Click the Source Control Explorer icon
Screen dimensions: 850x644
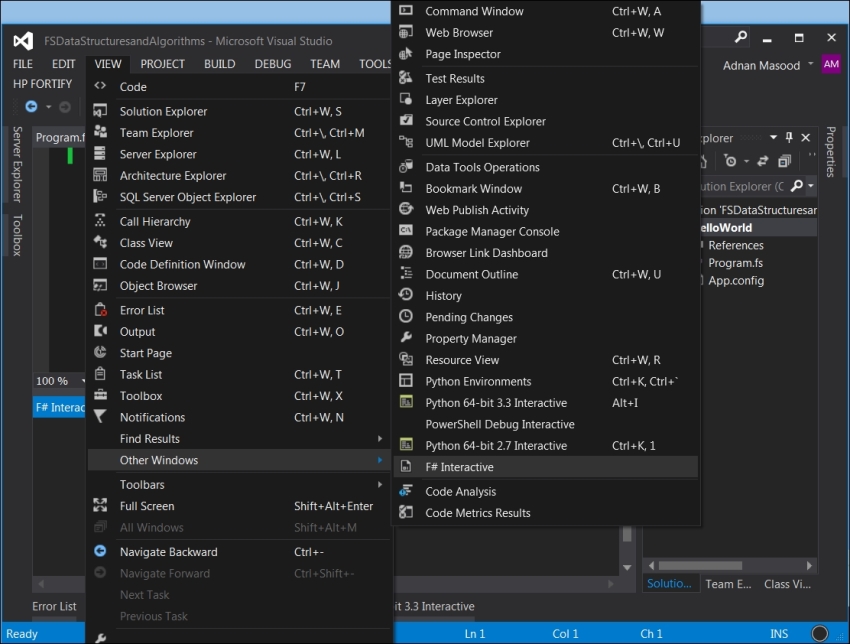coord(406,120)
